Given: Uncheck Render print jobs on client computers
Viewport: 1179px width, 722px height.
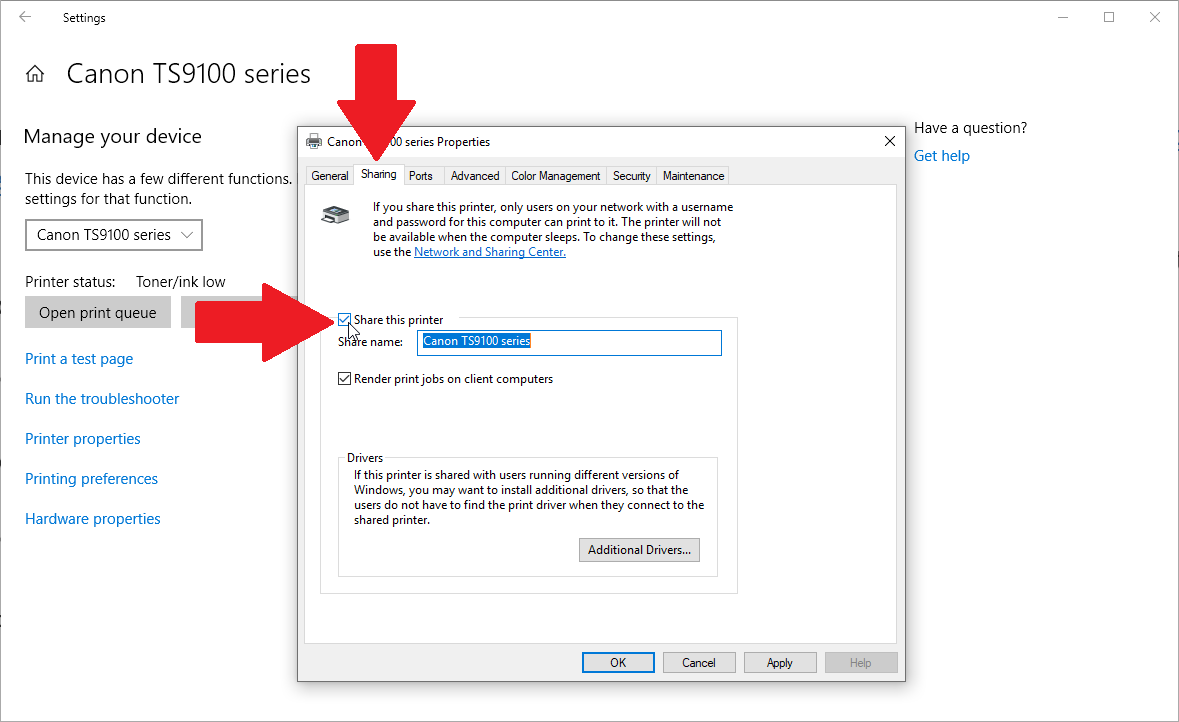Looking at the screenshot, I should click(x=344, y=378).
